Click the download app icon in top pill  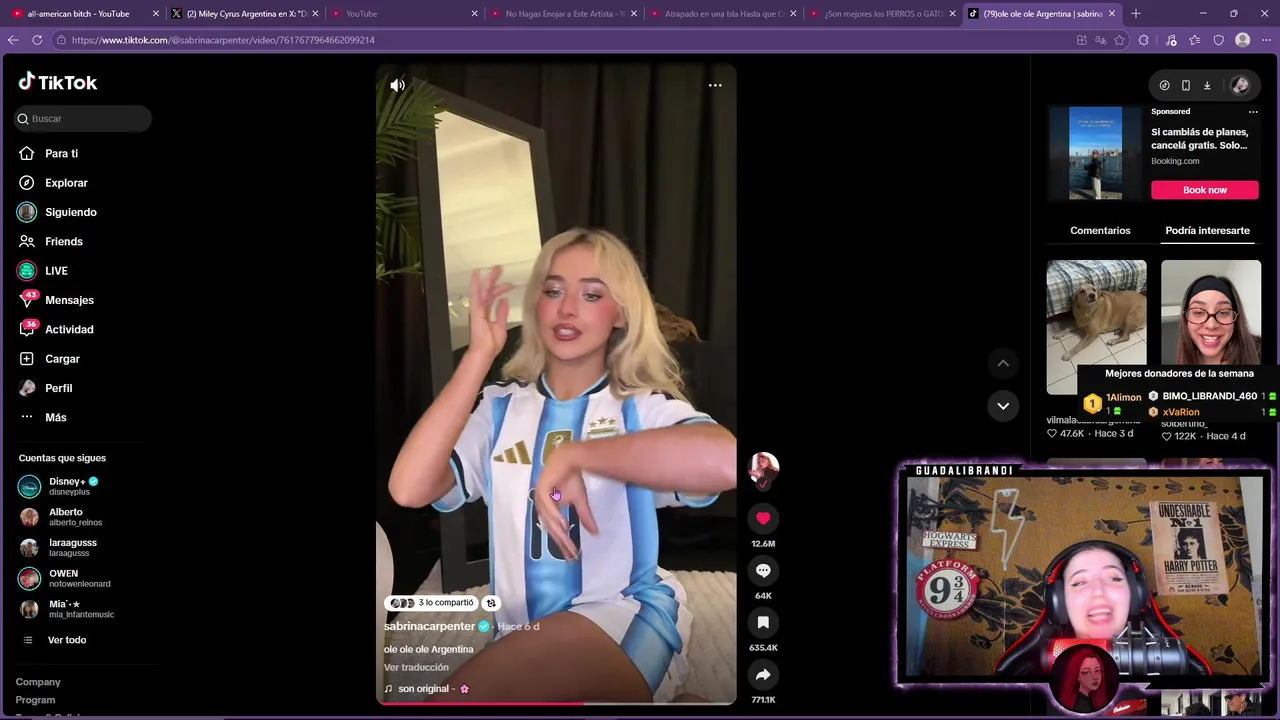click(1207, 85)
